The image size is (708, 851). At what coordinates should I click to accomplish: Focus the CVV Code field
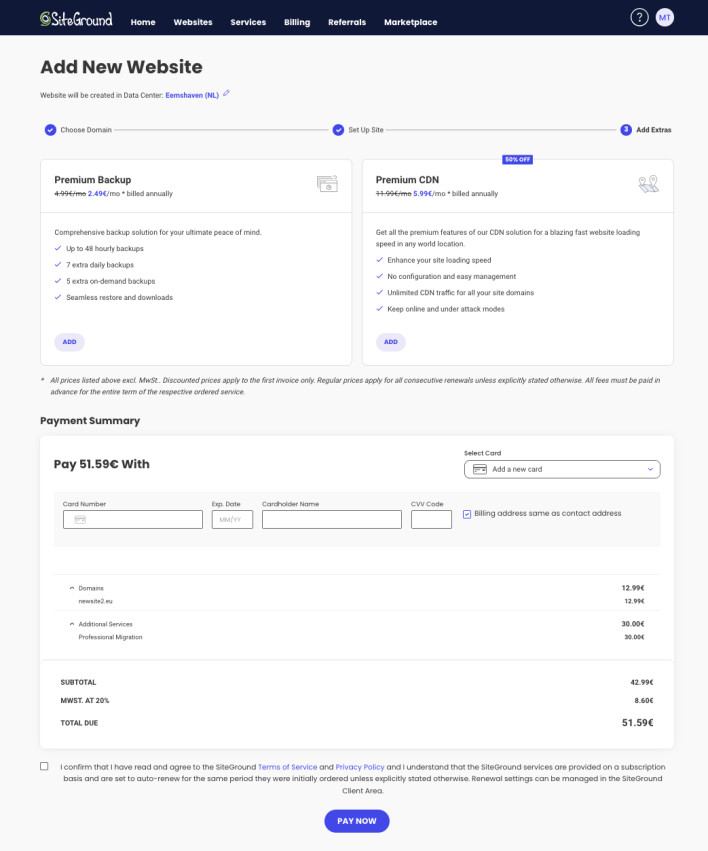coord(431,519)
